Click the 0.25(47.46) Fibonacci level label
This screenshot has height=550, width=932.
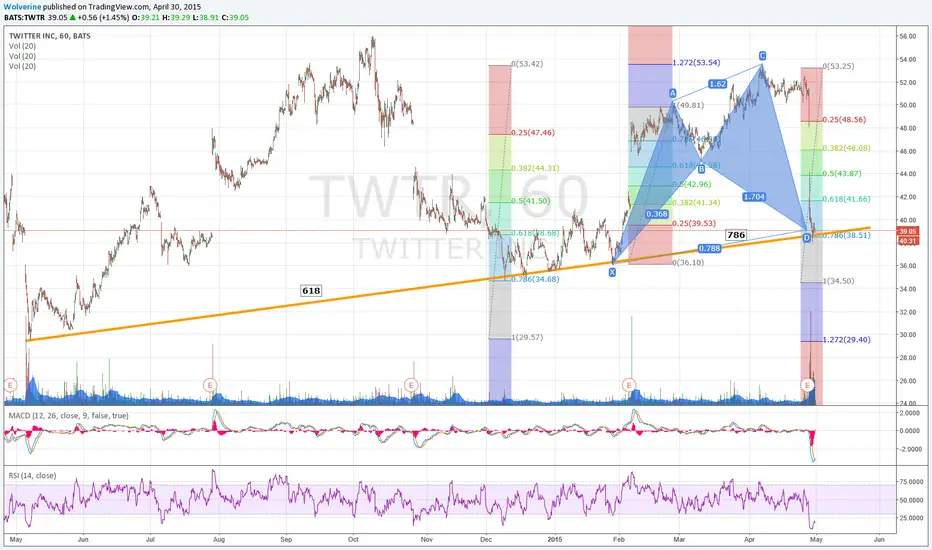(x=533, y=133)
